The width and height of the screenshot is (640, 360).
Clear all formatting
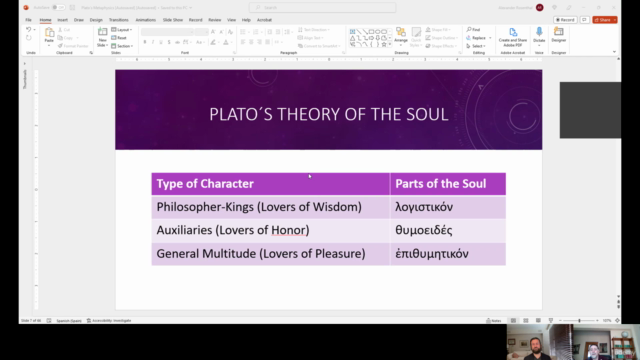click(x=230, y=31)
